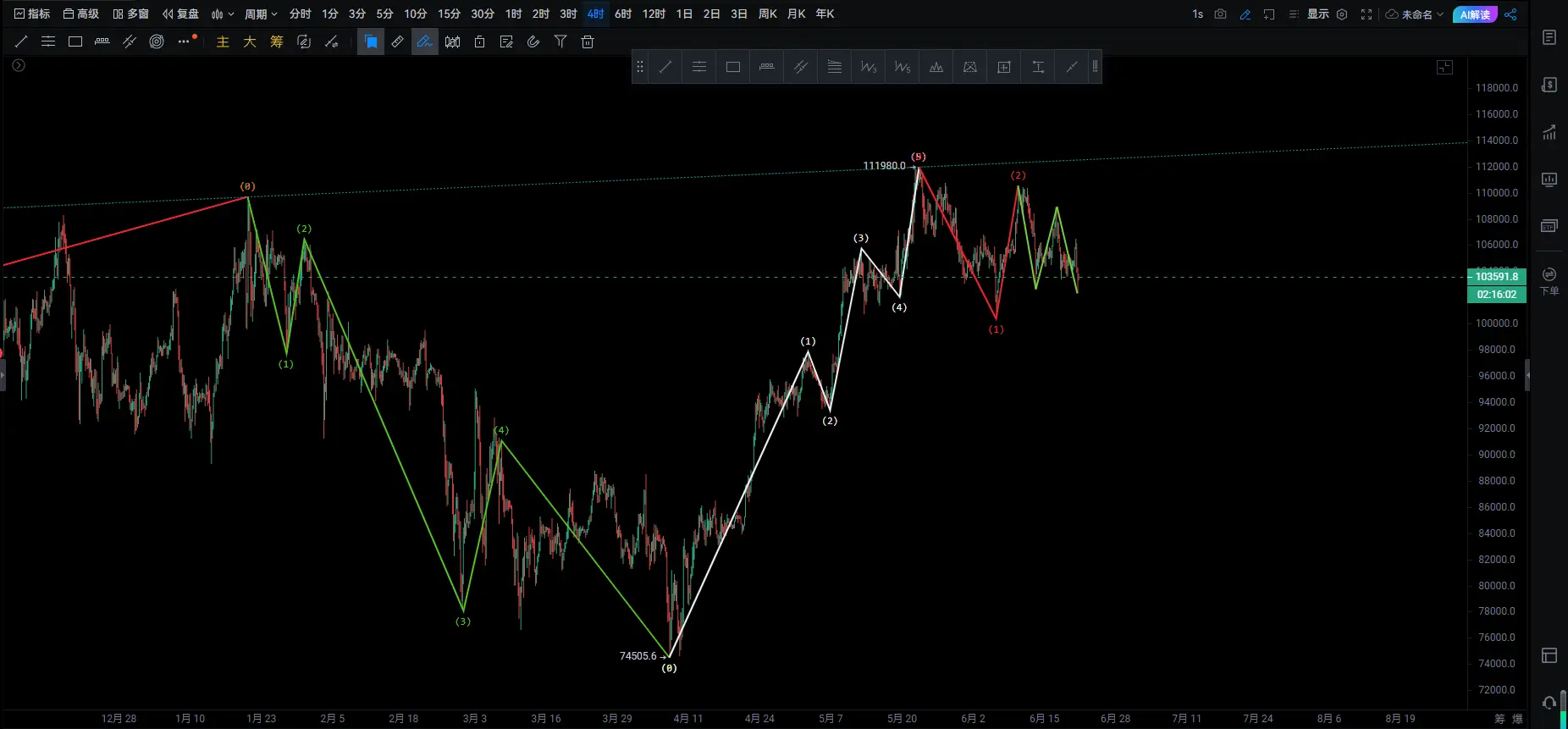Open the candlestick chart type dropdown
This screenshot has width=1568, height=729.
[223, 14]
